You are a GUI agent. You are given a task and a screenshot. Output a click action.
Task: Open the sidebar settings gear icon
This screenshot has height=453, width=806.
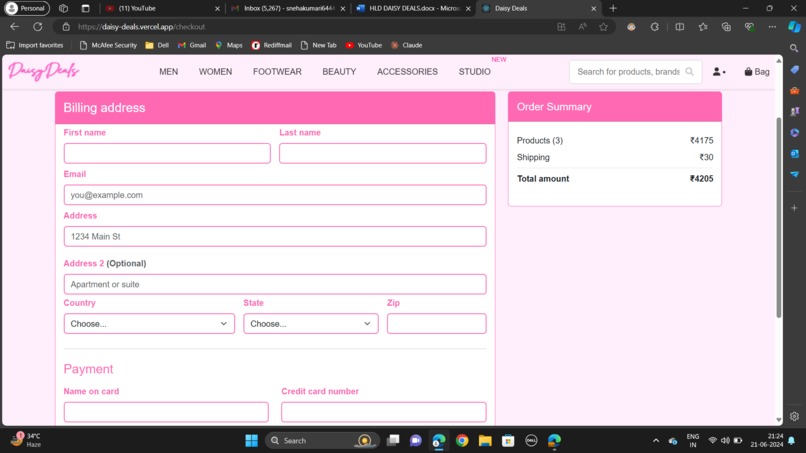794,416
